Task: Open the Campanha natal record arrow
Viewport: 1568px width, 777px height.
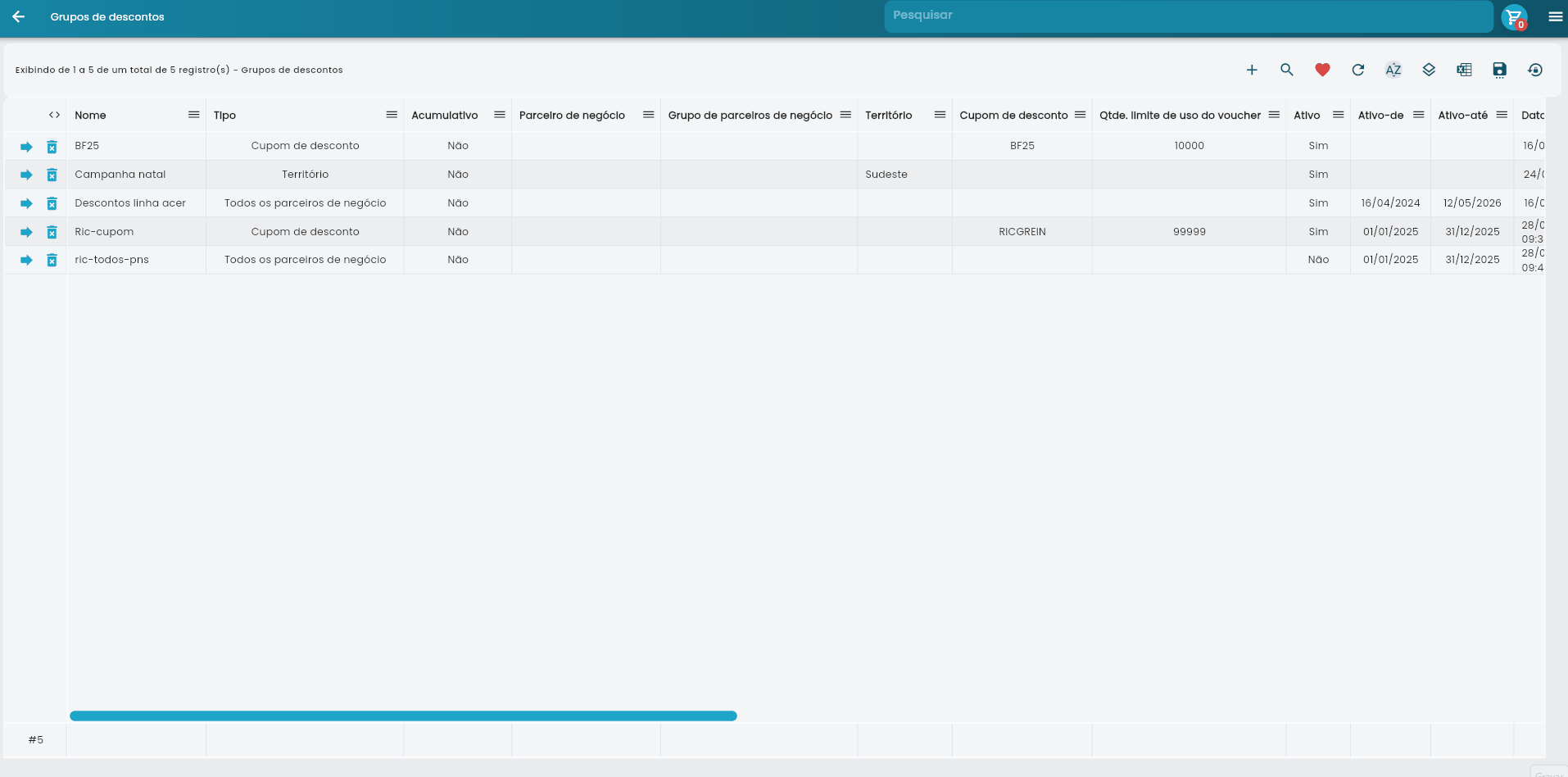Action: [26, 175]
